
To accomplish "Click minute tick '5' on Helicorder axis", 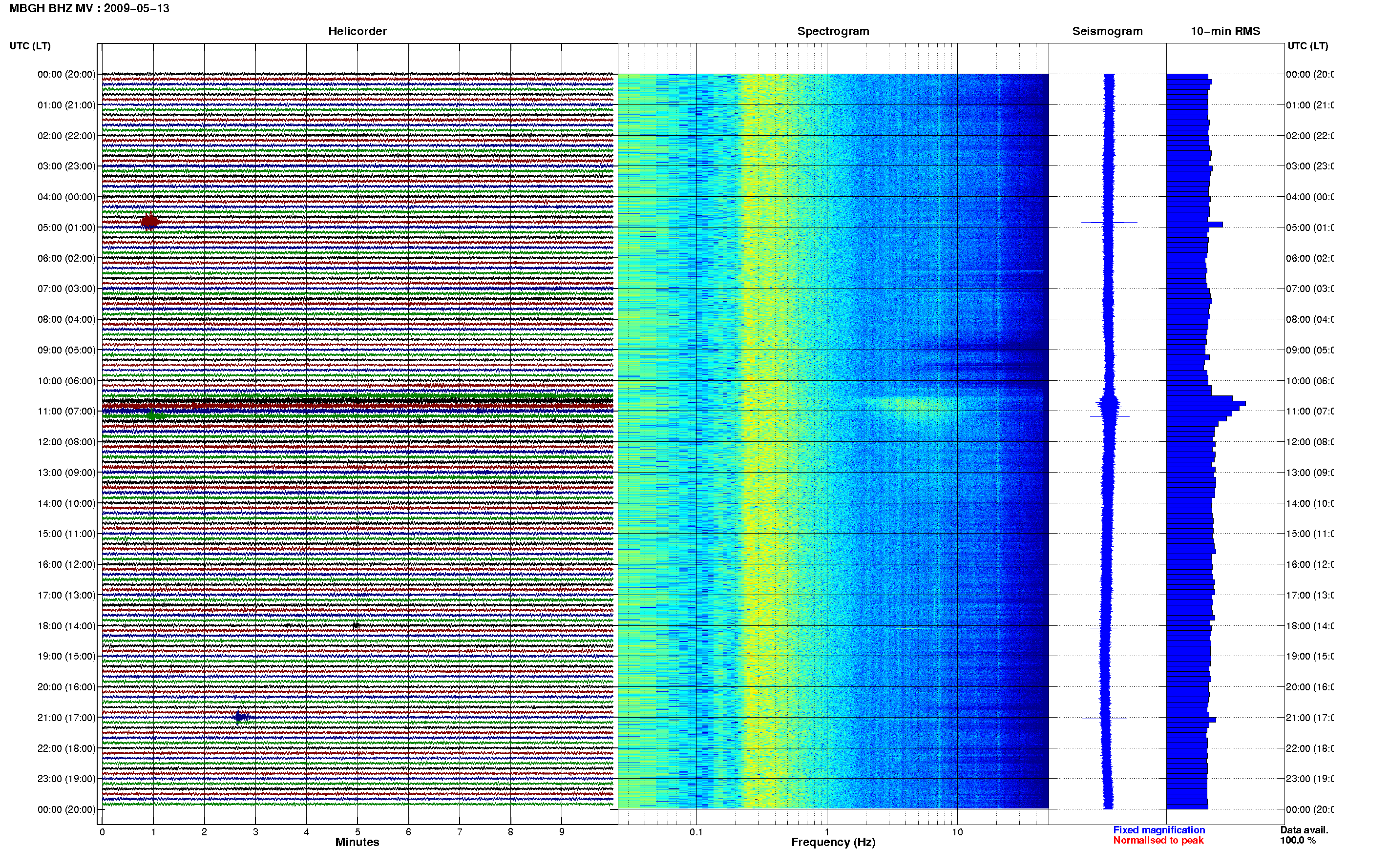I will click(x=357, y=832).
